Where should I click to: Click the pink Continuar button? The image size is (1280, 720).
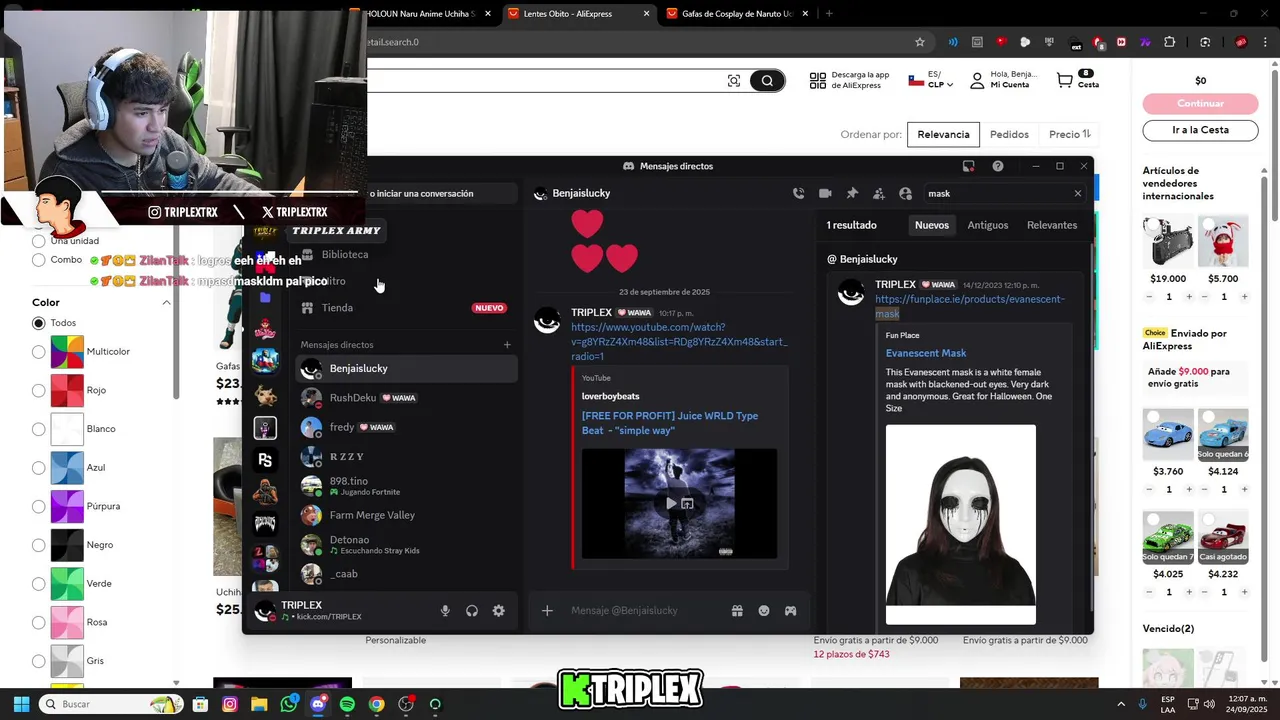coord(1200,104)
